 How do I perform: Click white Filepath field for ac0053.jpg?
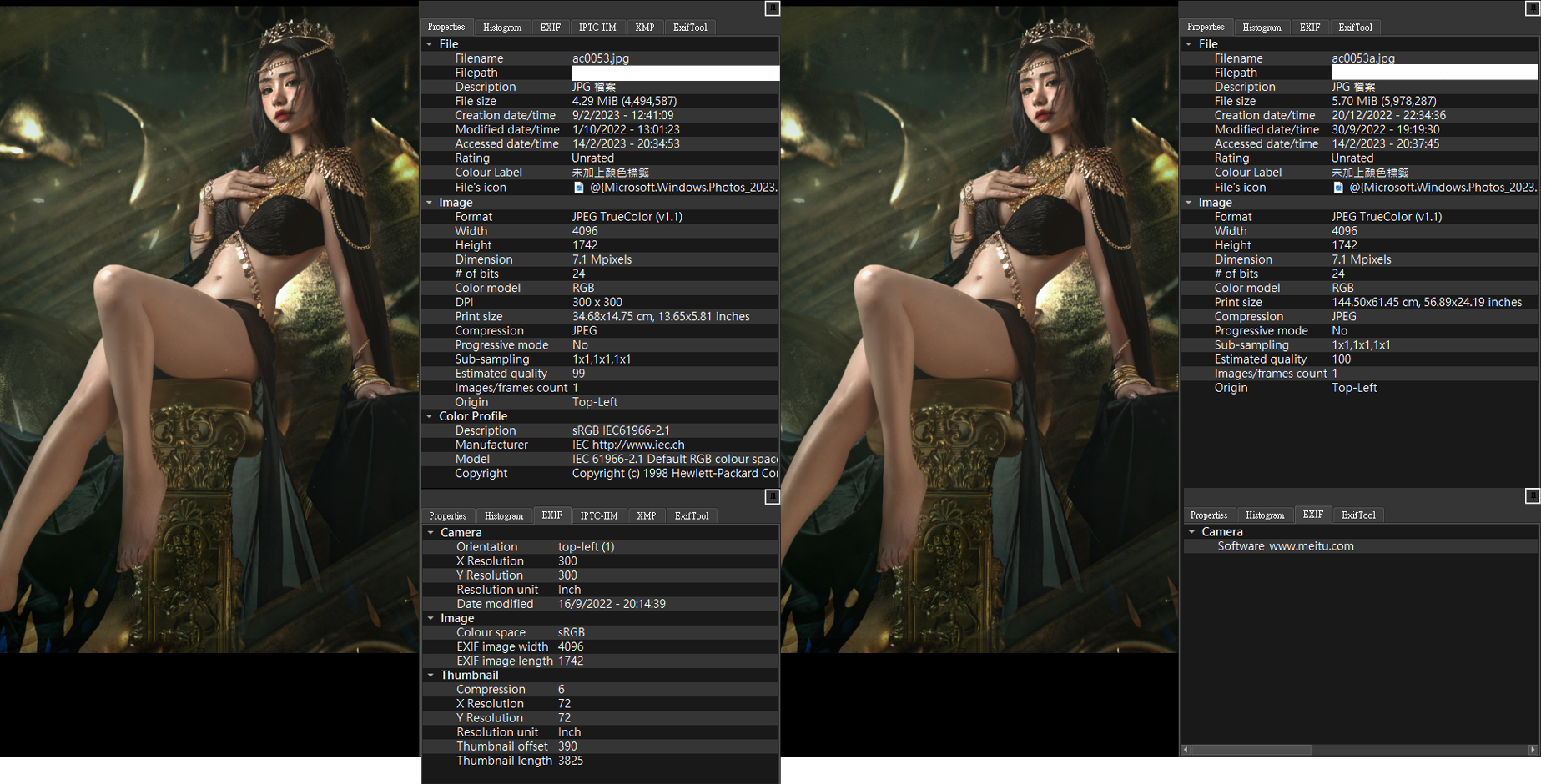point(675,73)
